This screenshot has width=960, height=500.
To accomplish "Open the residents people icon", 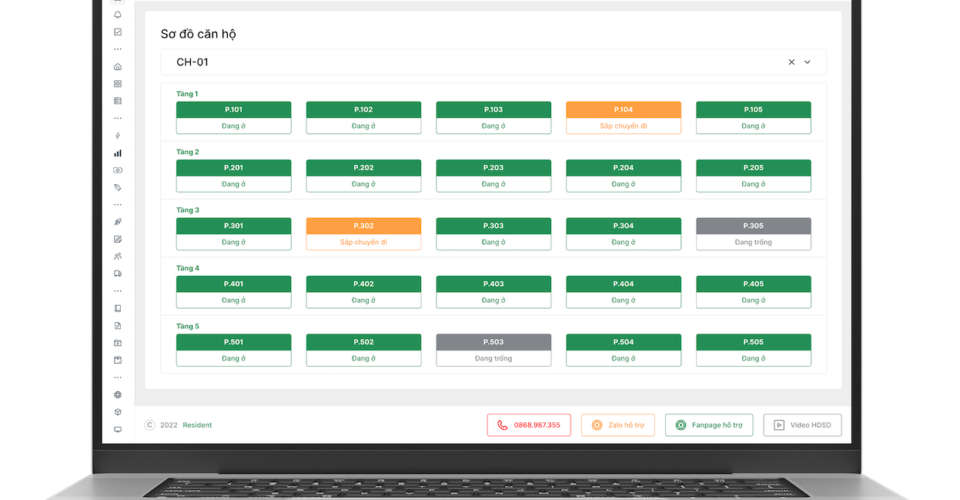I will (118, 256).
